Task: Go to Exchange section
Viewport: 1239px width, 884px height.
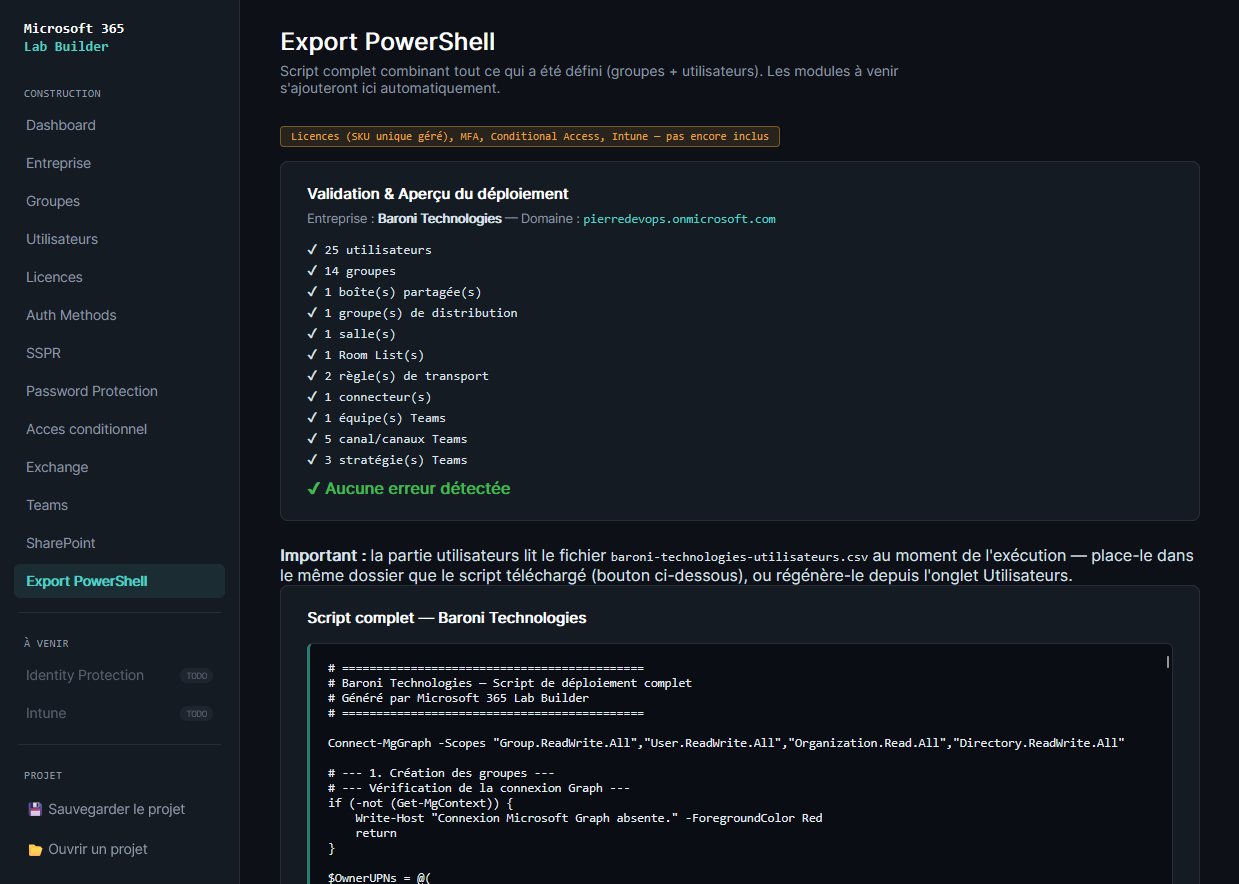Action: pos(119,467)
